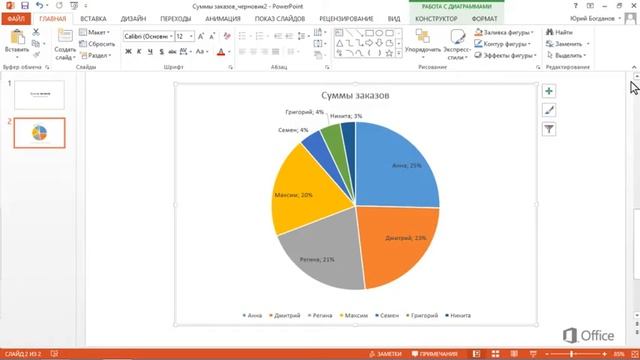This screenshot has width=640, height=360.
Task: Toggle bold (Ж) formatting
Action: pyautogui.click(x=128, y=51)
